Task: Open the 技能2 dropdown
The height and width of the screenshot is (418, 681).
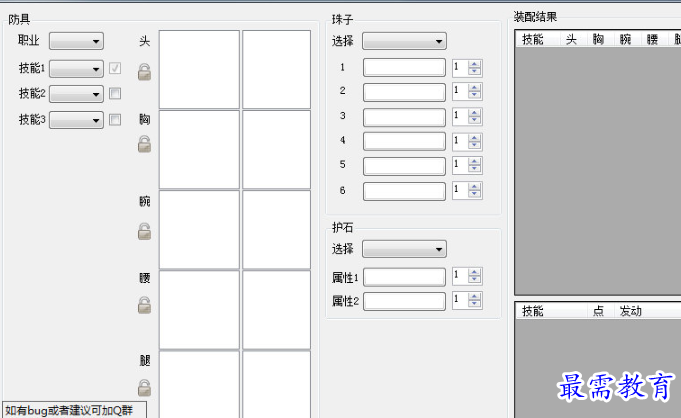Action: [x=76, y=94]
